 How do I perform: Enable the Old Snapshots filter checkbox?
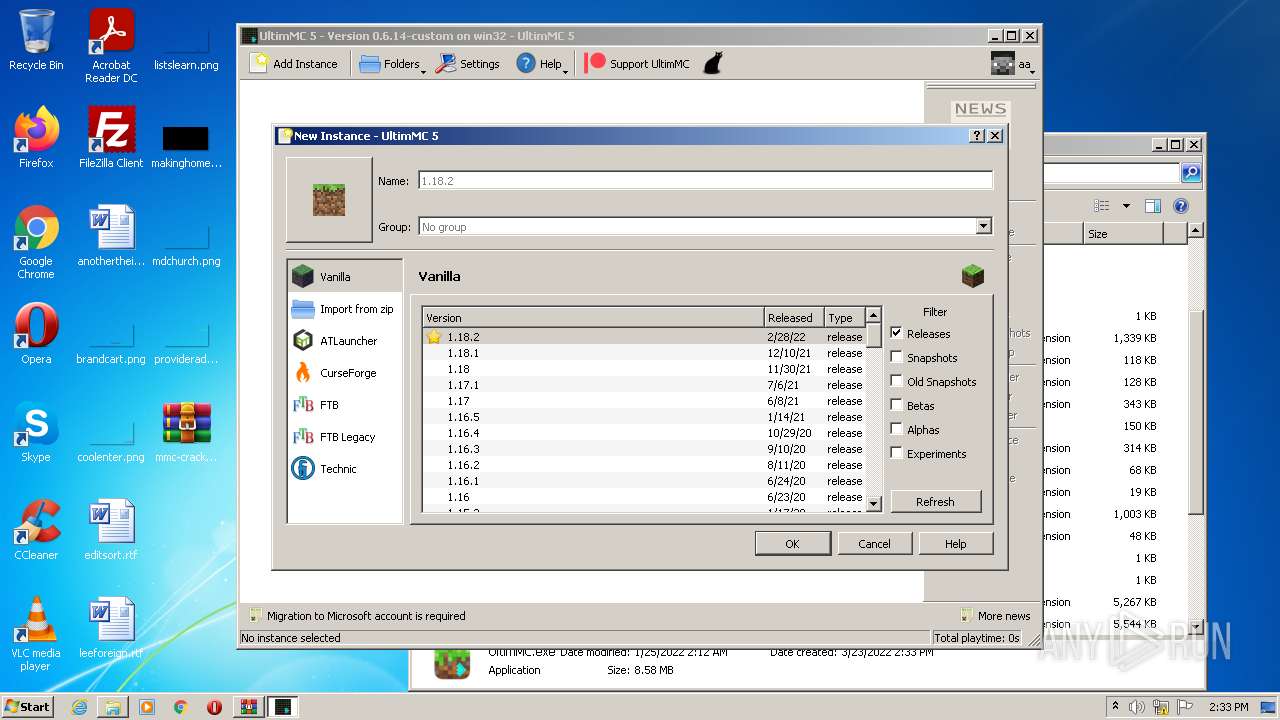point(896,381)
